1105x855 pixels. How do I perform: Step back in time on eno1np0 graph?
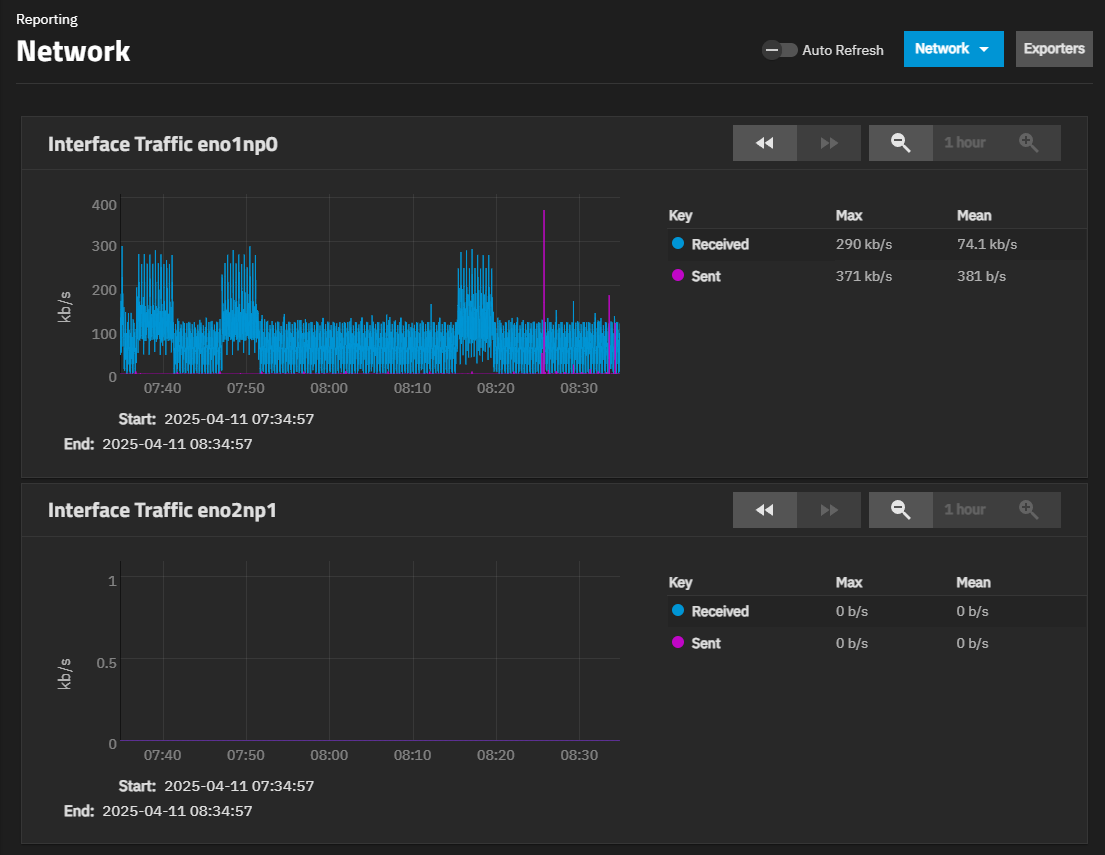(x=764, y=143)
